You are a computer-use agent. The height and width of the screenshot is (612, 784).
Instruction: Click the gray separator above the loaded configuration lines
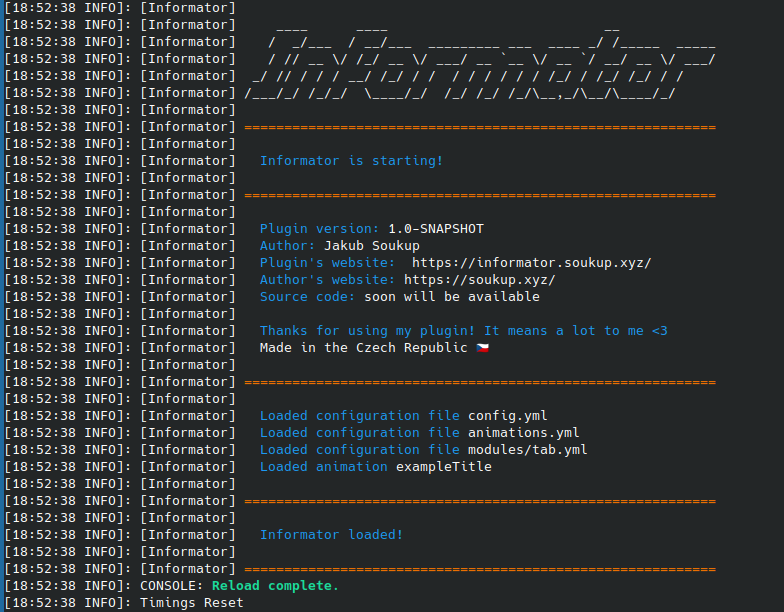[480, 382]
